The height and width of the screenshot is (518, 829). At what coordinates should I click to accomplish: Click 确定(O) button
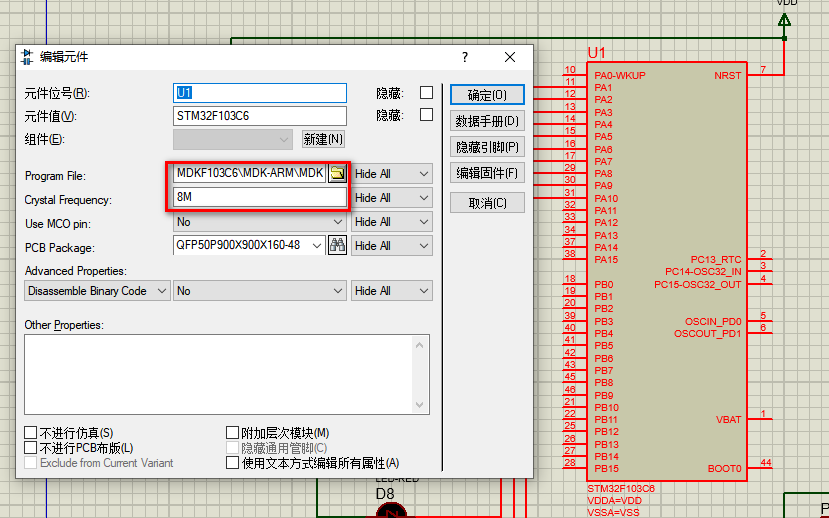pos(487,95)
